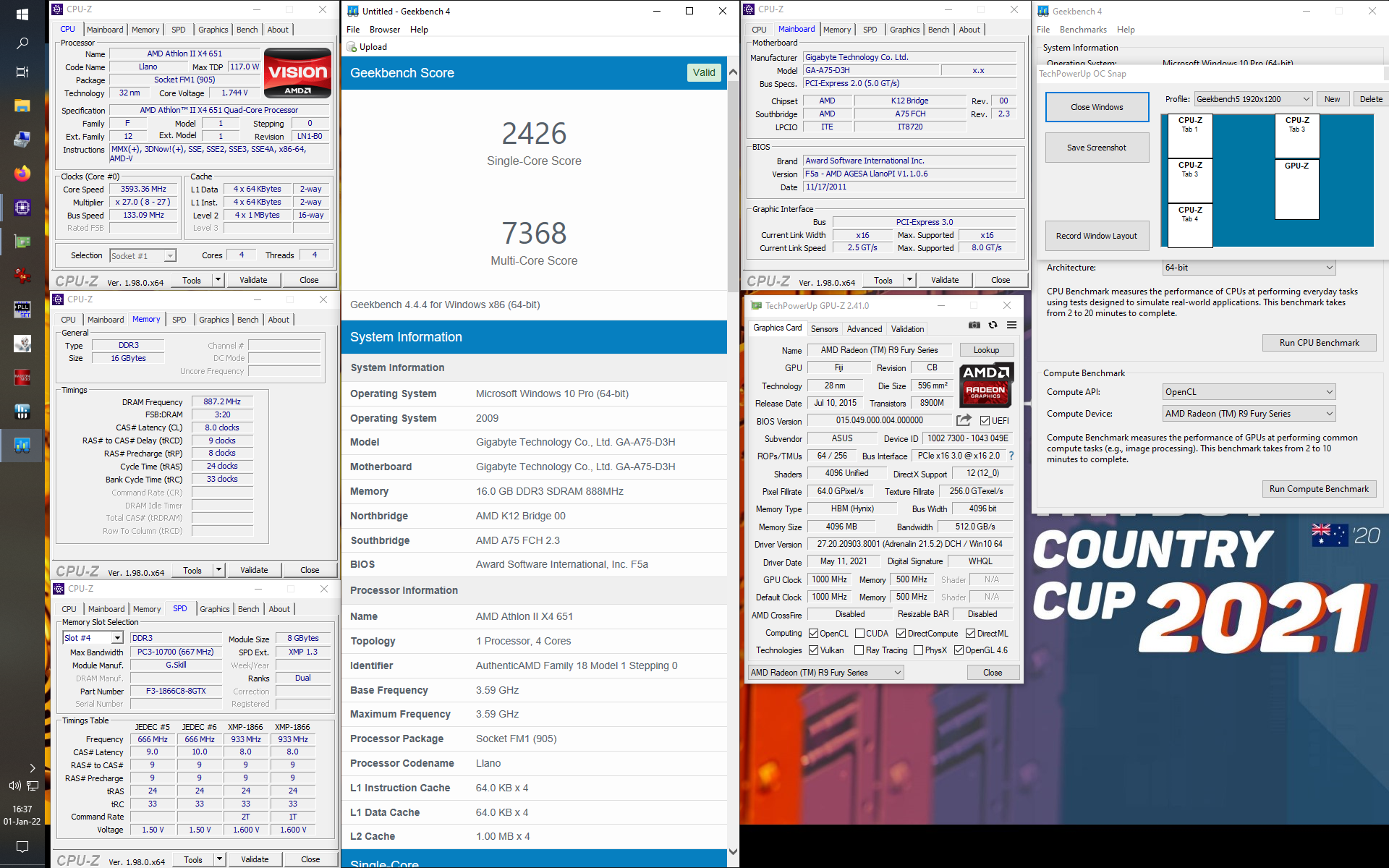1389x868 pixels.
Task: Open Browser menu in Geekbench 4
Action: (385, 30)
